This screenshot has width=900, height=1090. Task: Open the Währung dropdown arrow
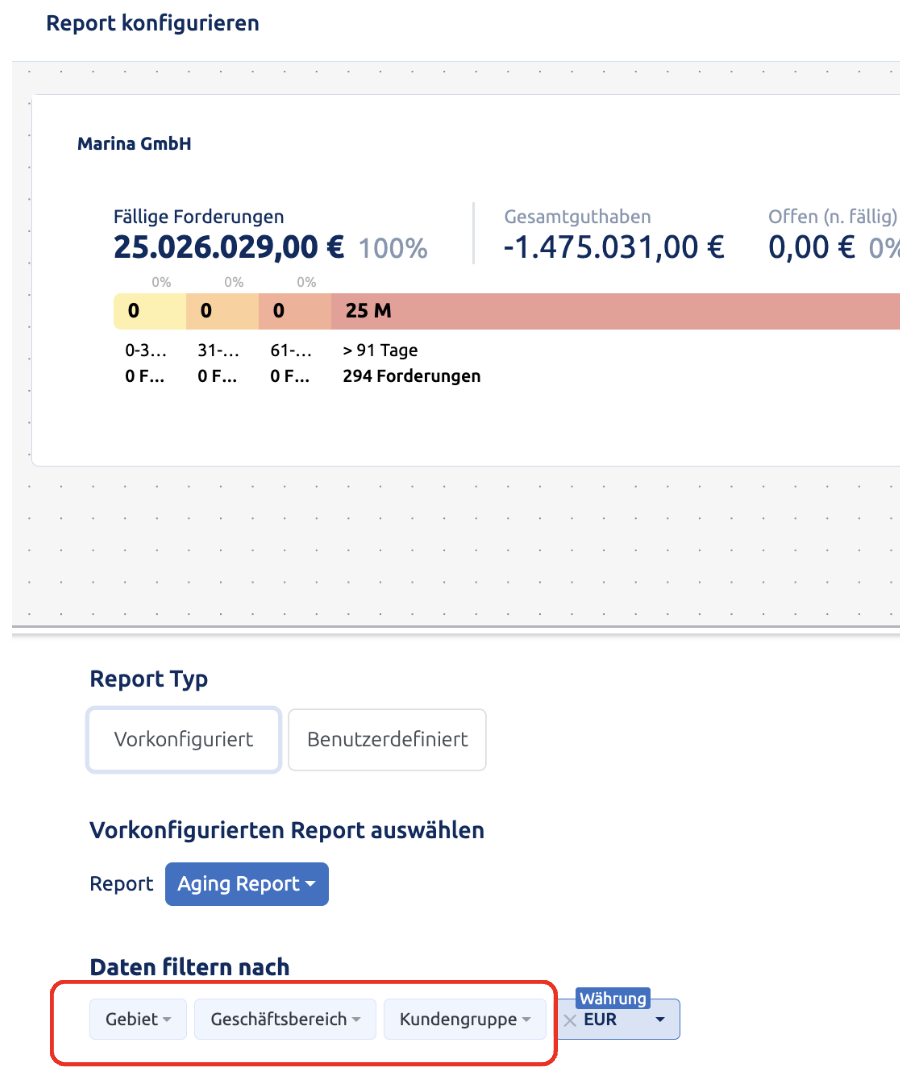pos(660,1020)
